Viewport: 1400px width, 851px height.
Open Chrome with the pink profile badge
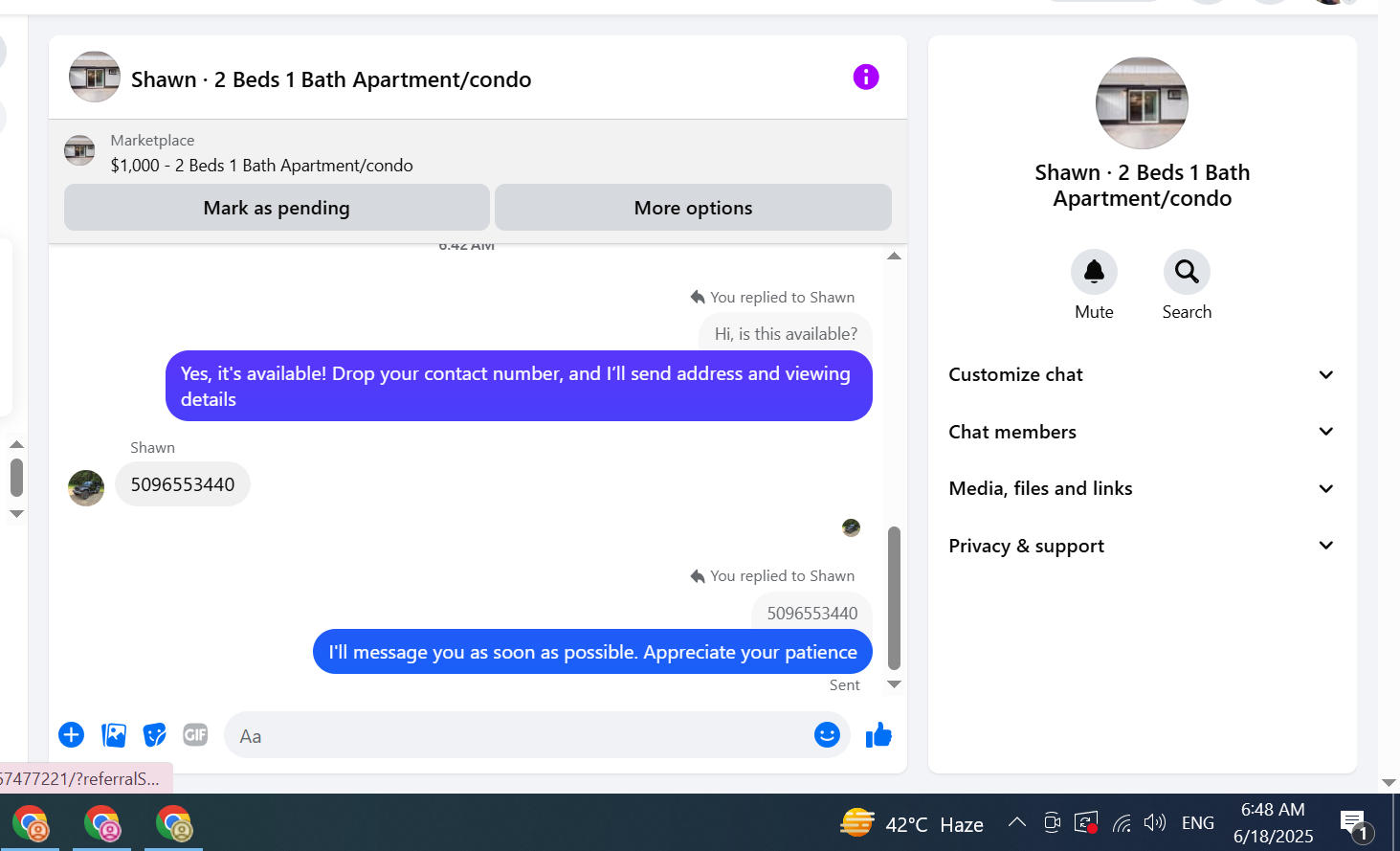(102, 823)
